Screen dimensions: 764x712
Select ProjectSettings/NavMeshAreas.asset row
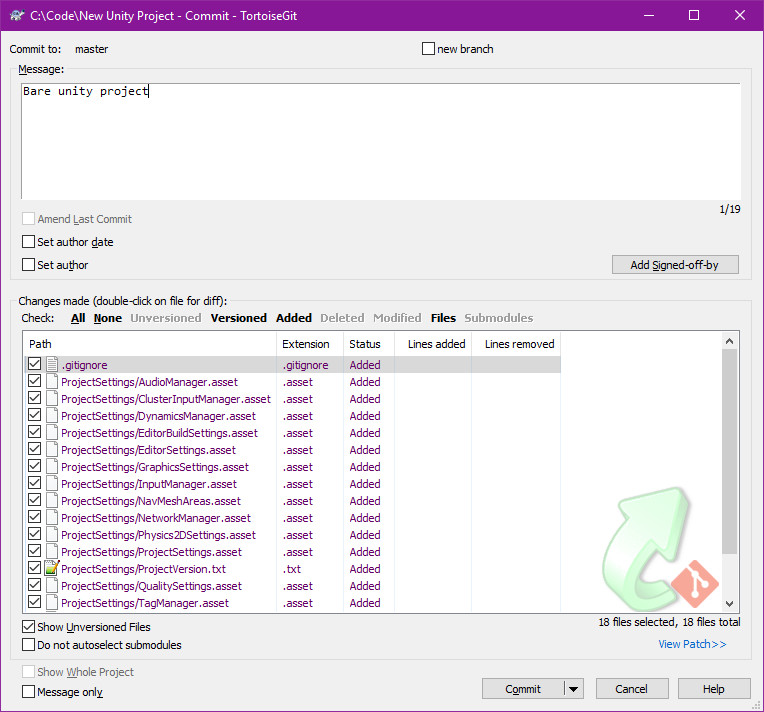pos(292,500)
